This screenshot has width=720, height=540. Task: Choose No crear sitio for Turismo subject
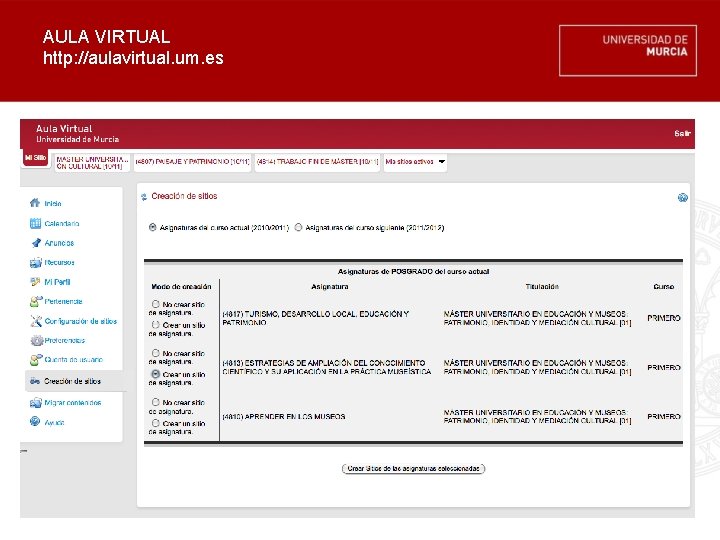pos(156,304)
